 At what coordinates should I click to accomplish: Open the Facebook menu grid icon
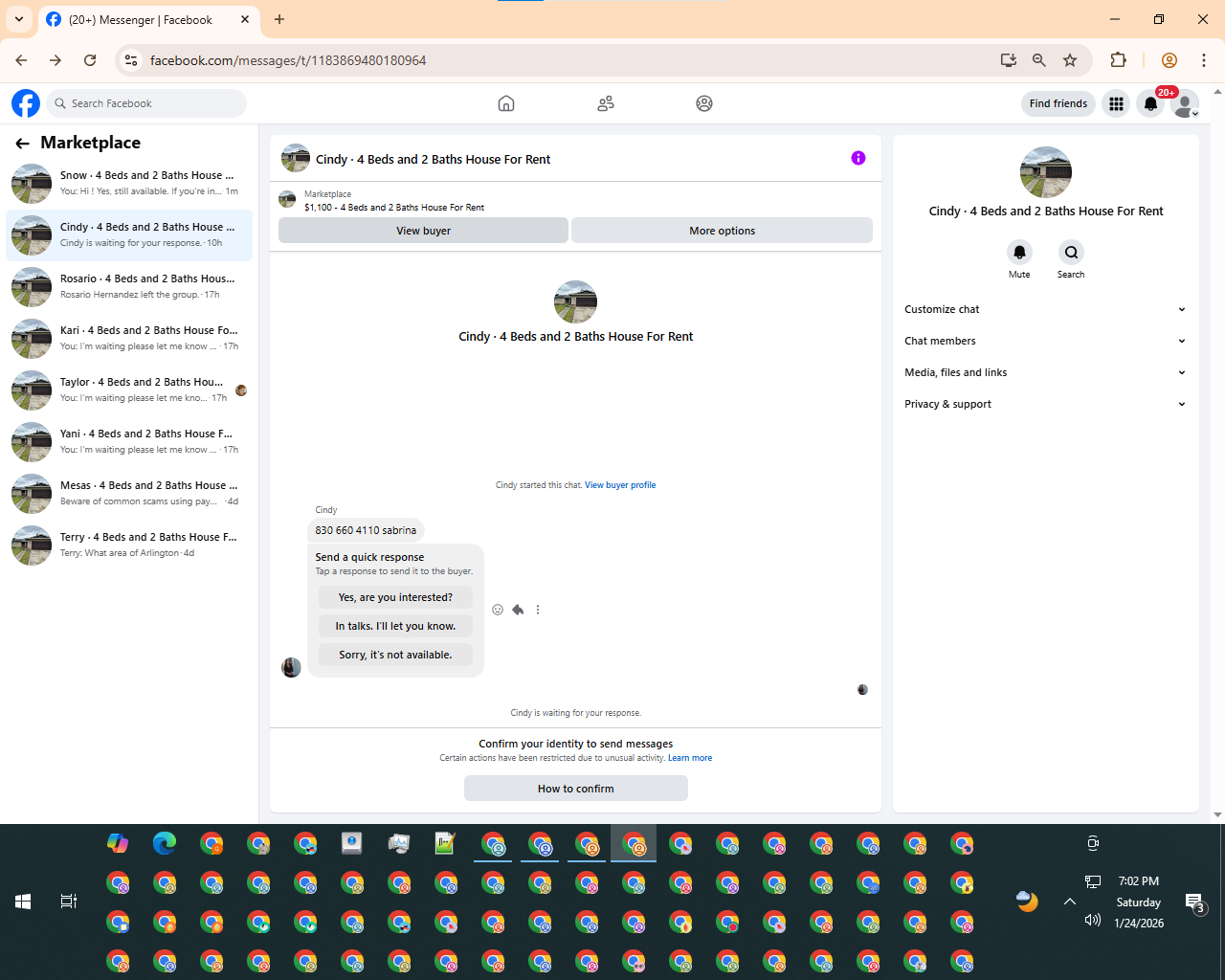point(1116,103)
